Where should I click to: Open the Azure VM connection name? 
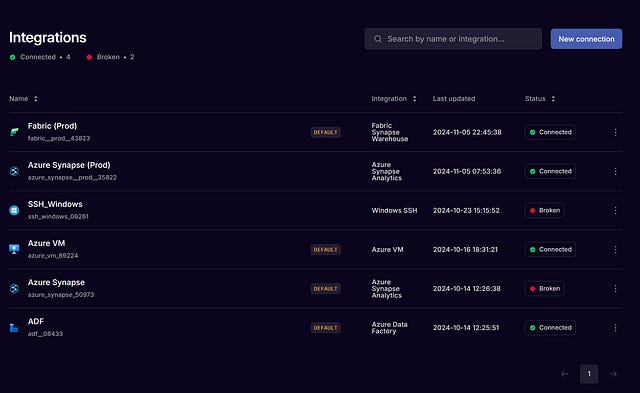(x=46, y=243)
